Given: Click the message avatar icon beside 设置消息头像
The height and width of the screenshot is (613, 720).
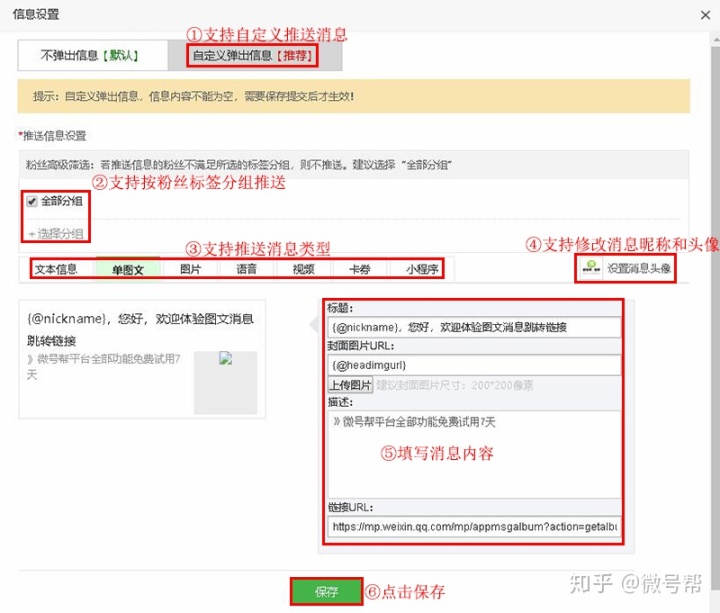Looking at the screenshot, I should [x=591, y=268].
